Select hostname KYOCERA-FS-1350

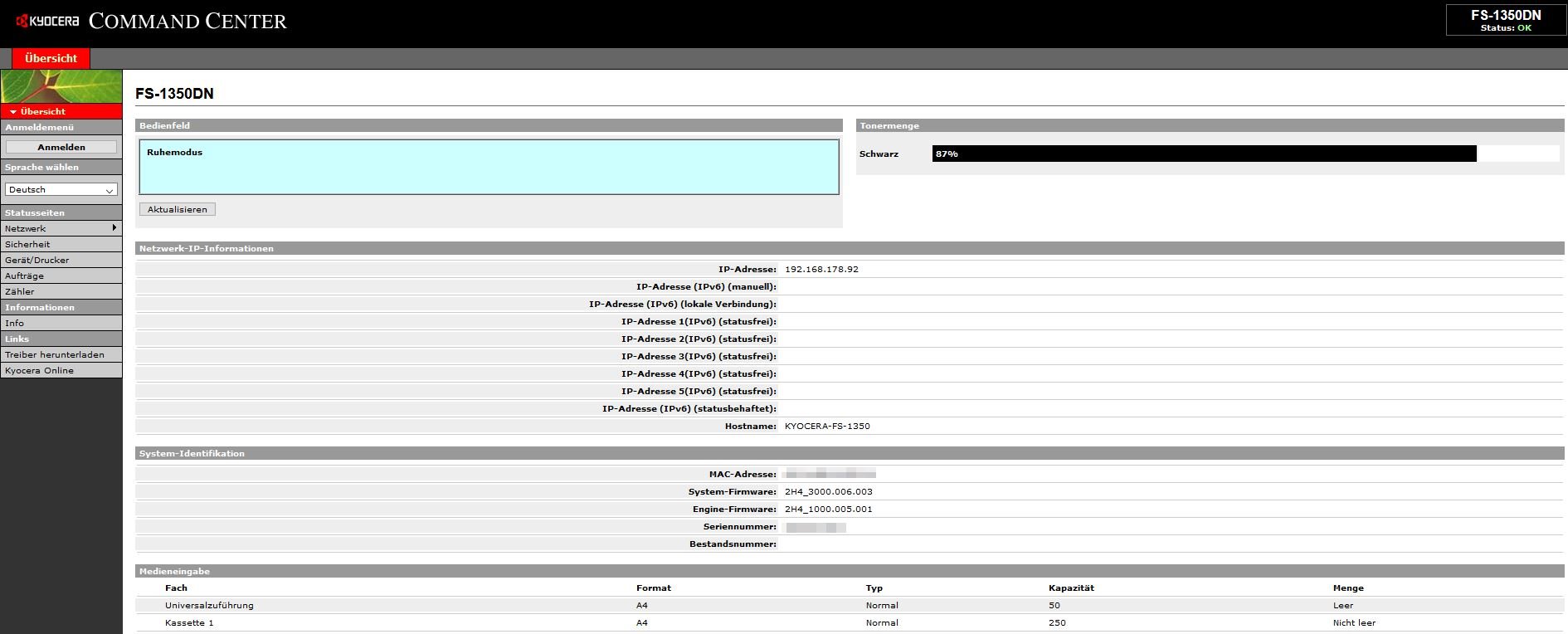[827, 426]
